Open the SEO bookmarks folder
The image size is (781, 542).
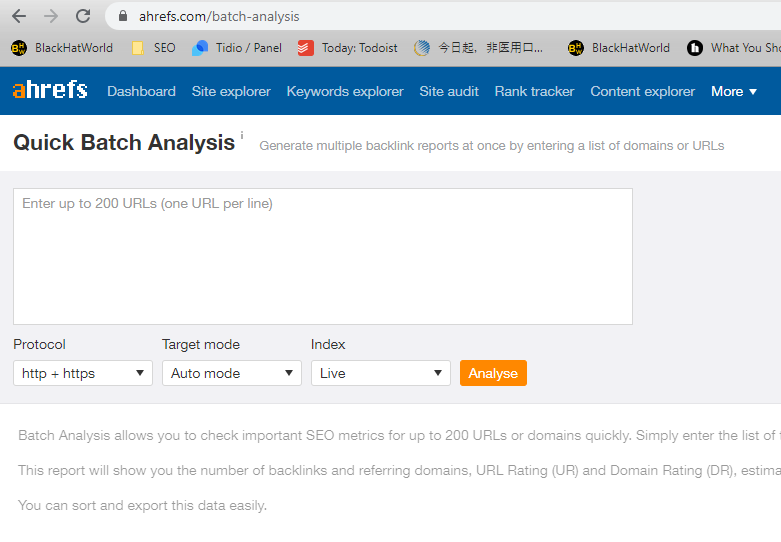click(153, 48)
